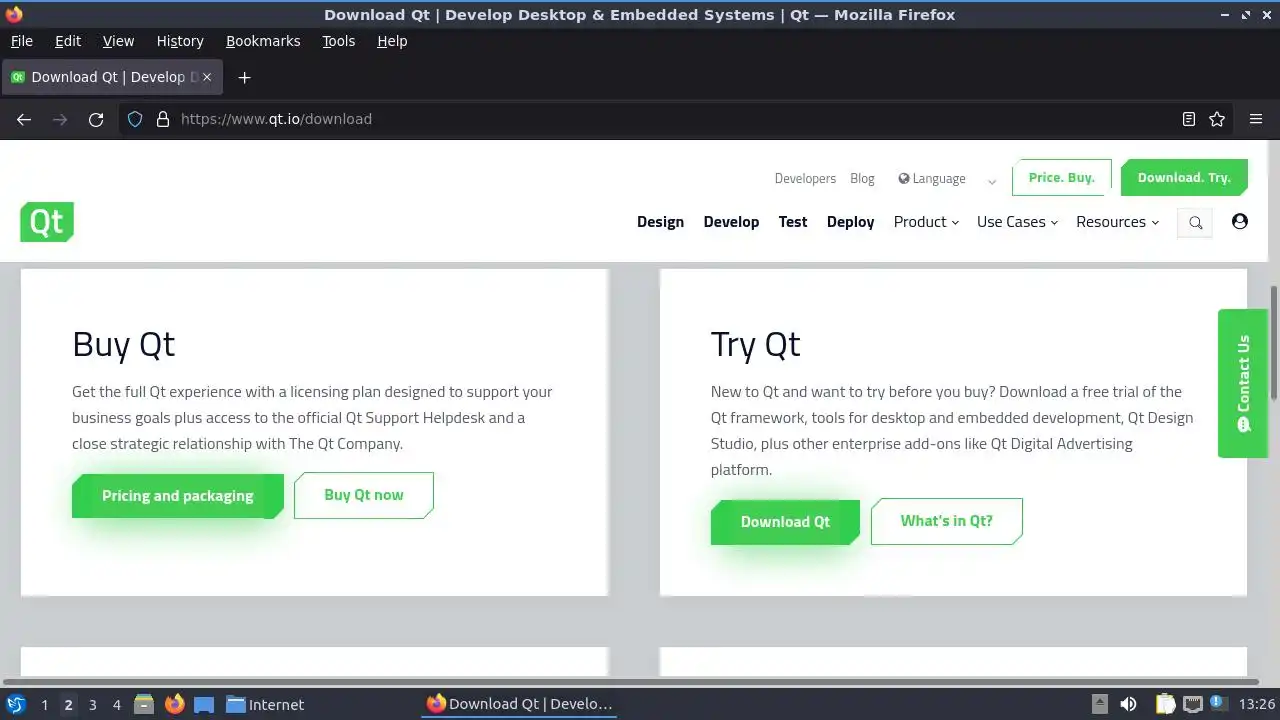
Task: Go back with the browser back arrow
Action: tap(24, 119)
